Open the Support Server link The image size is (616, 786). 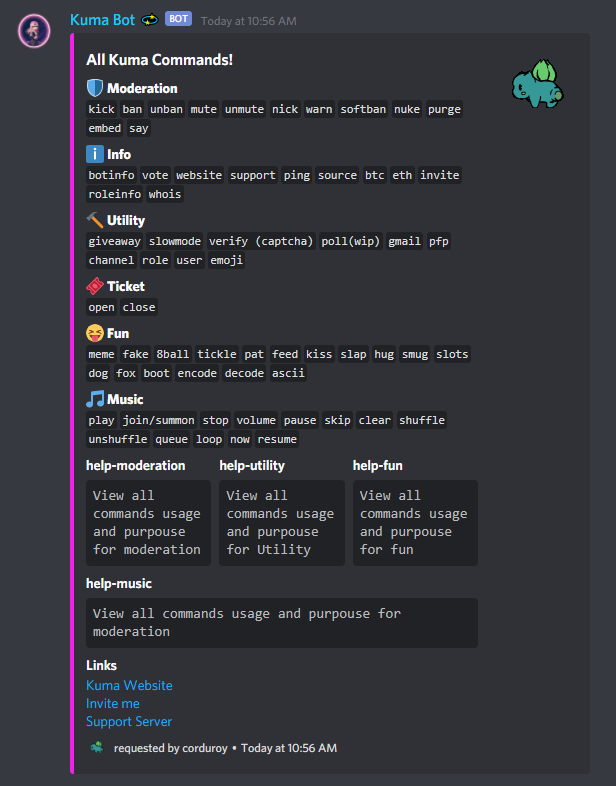129,721
